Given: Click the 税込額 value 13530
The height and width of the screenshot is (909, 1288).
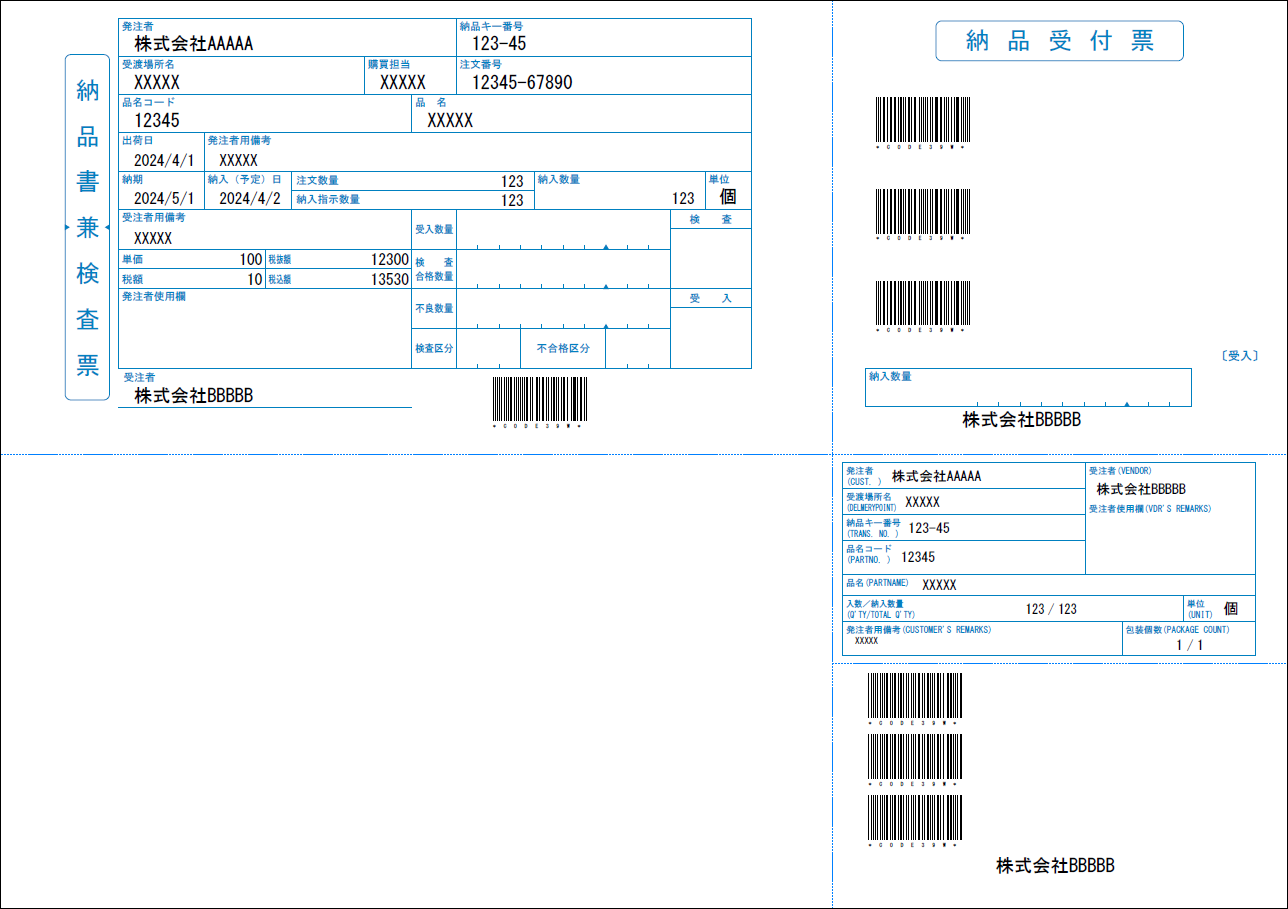Looking at the screenshot, I should coord(389,280).
